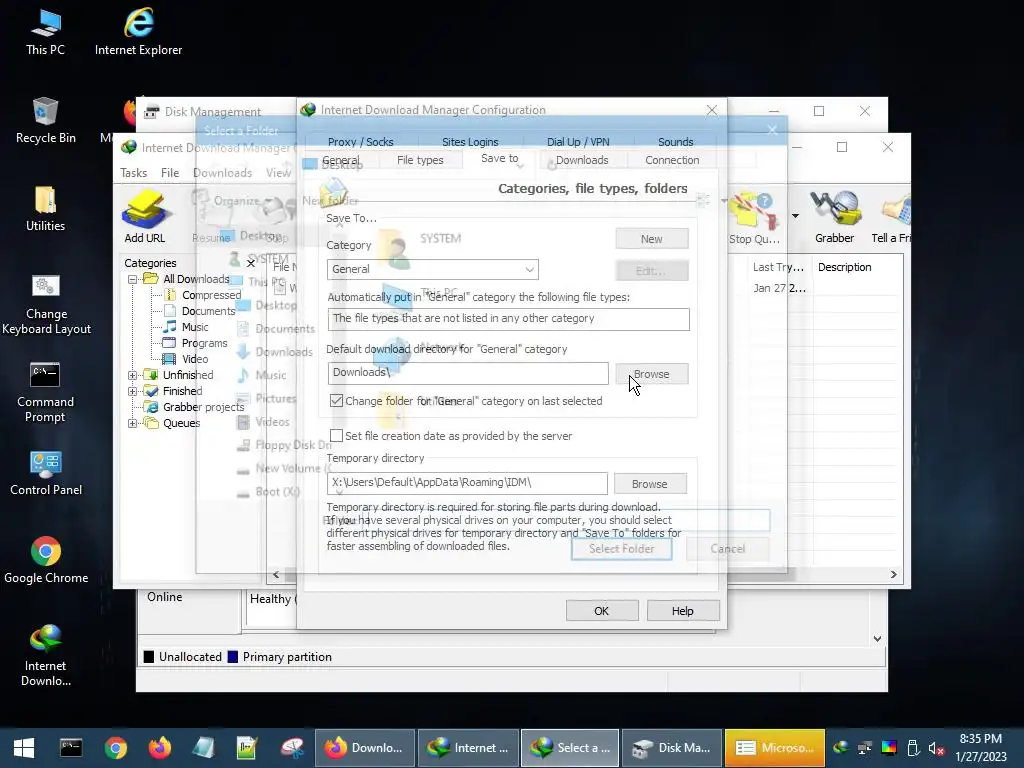Screen dimensions: 1024x768
Task: Click IDM icon in system tray
Action: [841, 748]
